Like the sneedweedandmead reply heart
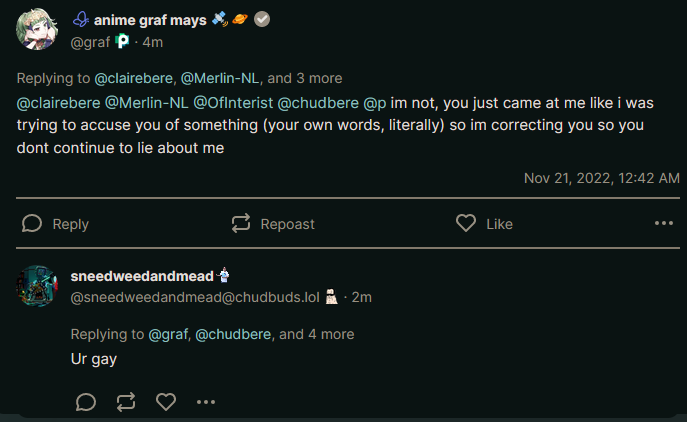 pos(166,402)
